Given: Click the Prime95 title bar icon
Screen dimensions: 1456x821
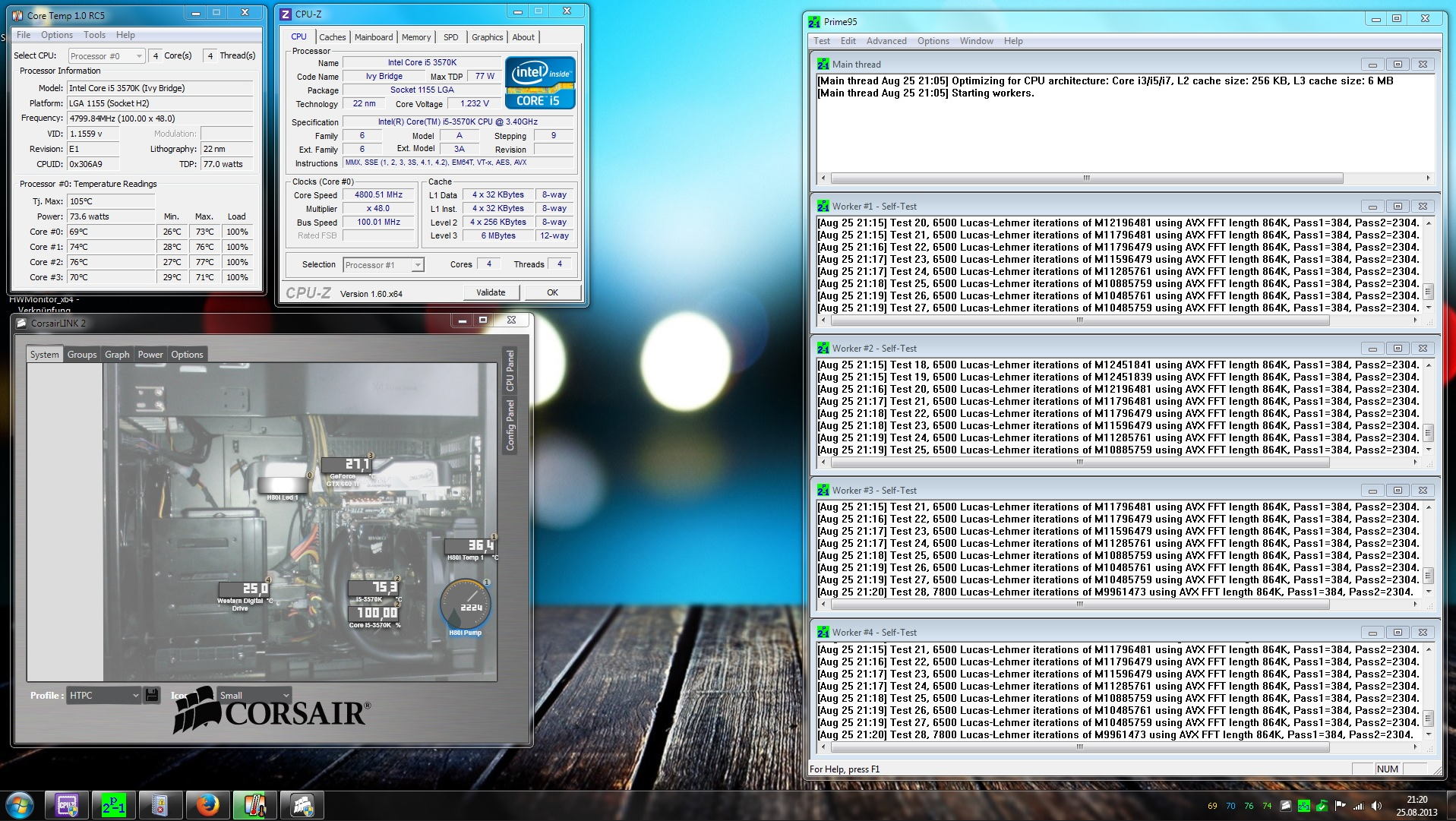Looking at the screenshot, I should 814,22.
